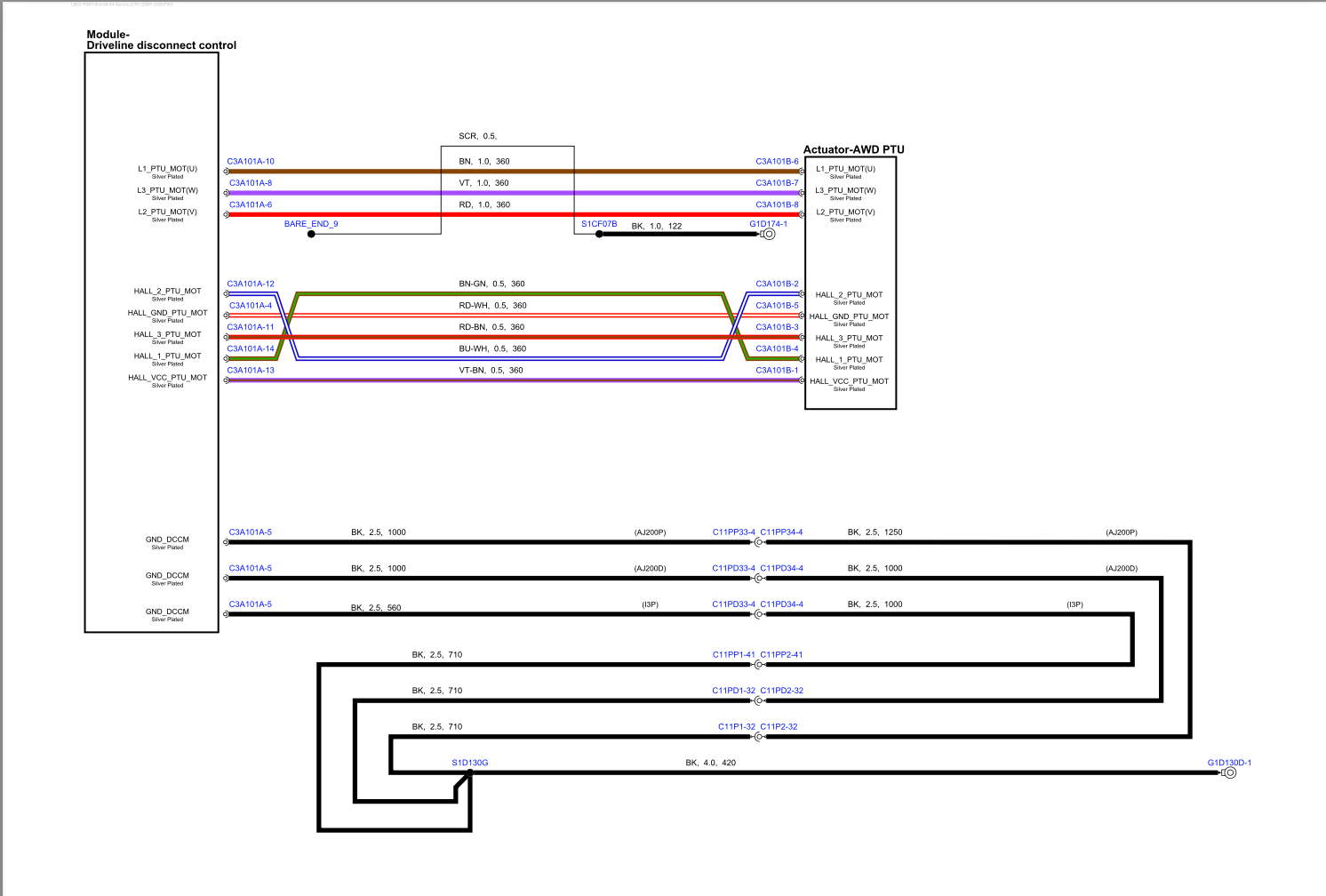Screen dimensions: 1326x896
Task: Select the BARE_END_9 wire end dot
Action: (311, 234)
